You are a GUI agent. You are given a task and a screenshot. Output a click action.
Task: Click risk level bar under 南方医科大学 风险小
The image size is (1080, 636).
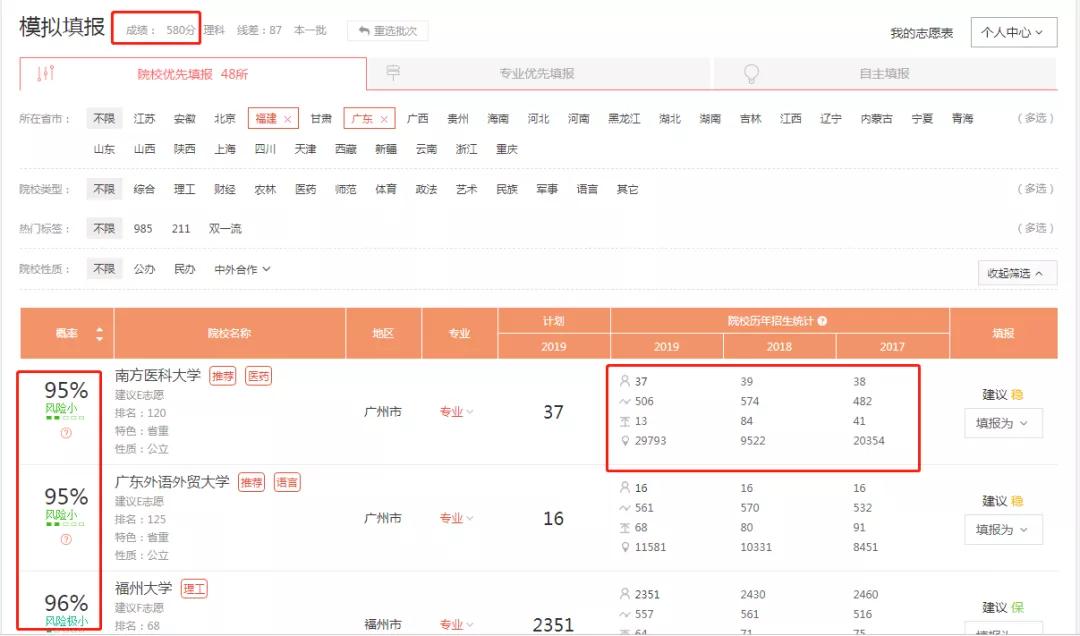(65, 418)
